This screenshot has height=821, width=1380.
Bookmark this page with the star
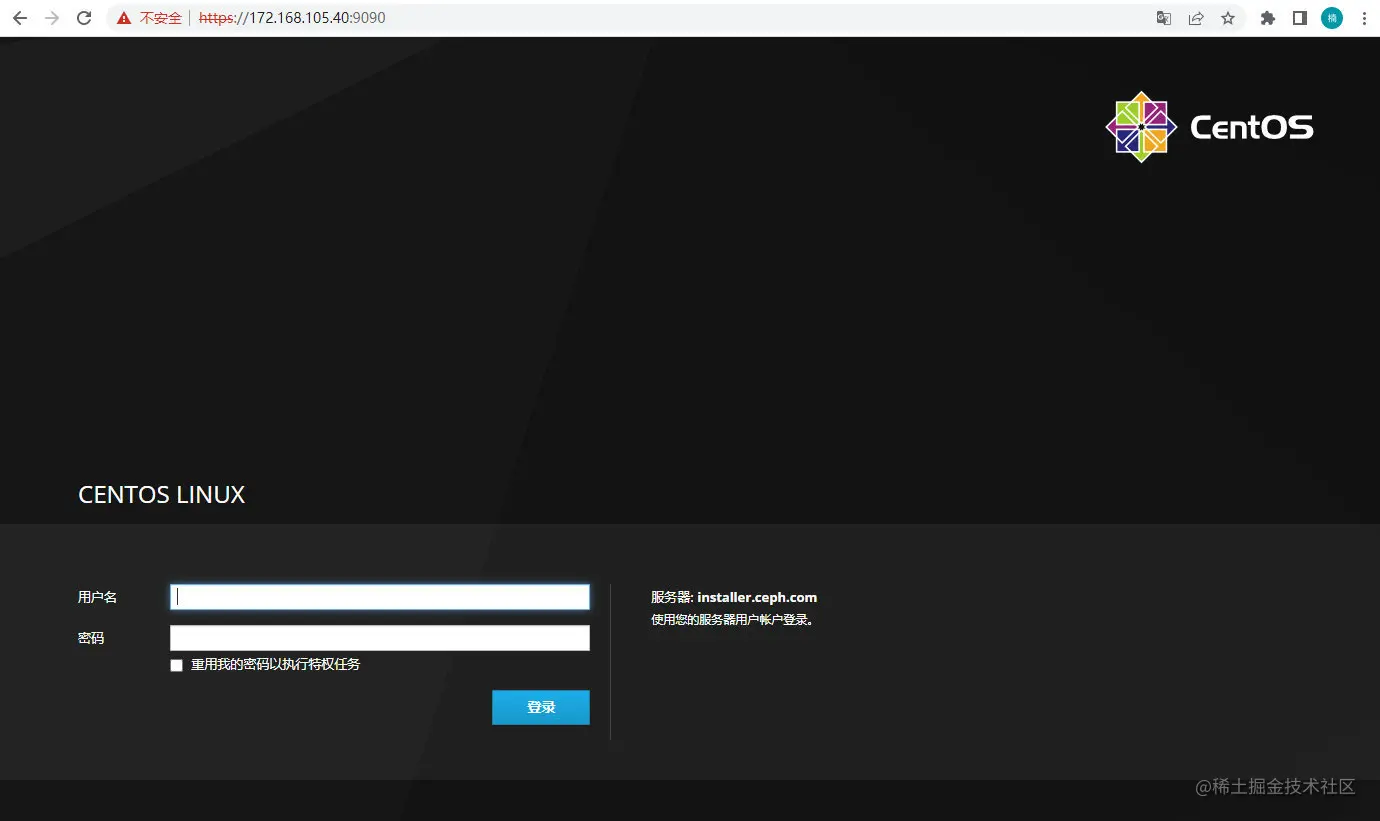1228,18
